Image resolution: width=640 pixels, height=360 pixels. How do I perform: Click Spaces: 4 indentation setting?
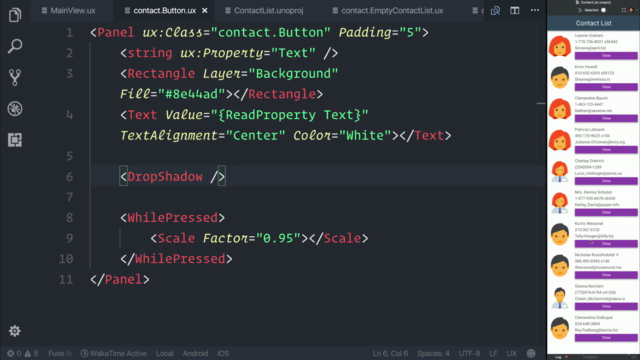[x=433, y=353]
